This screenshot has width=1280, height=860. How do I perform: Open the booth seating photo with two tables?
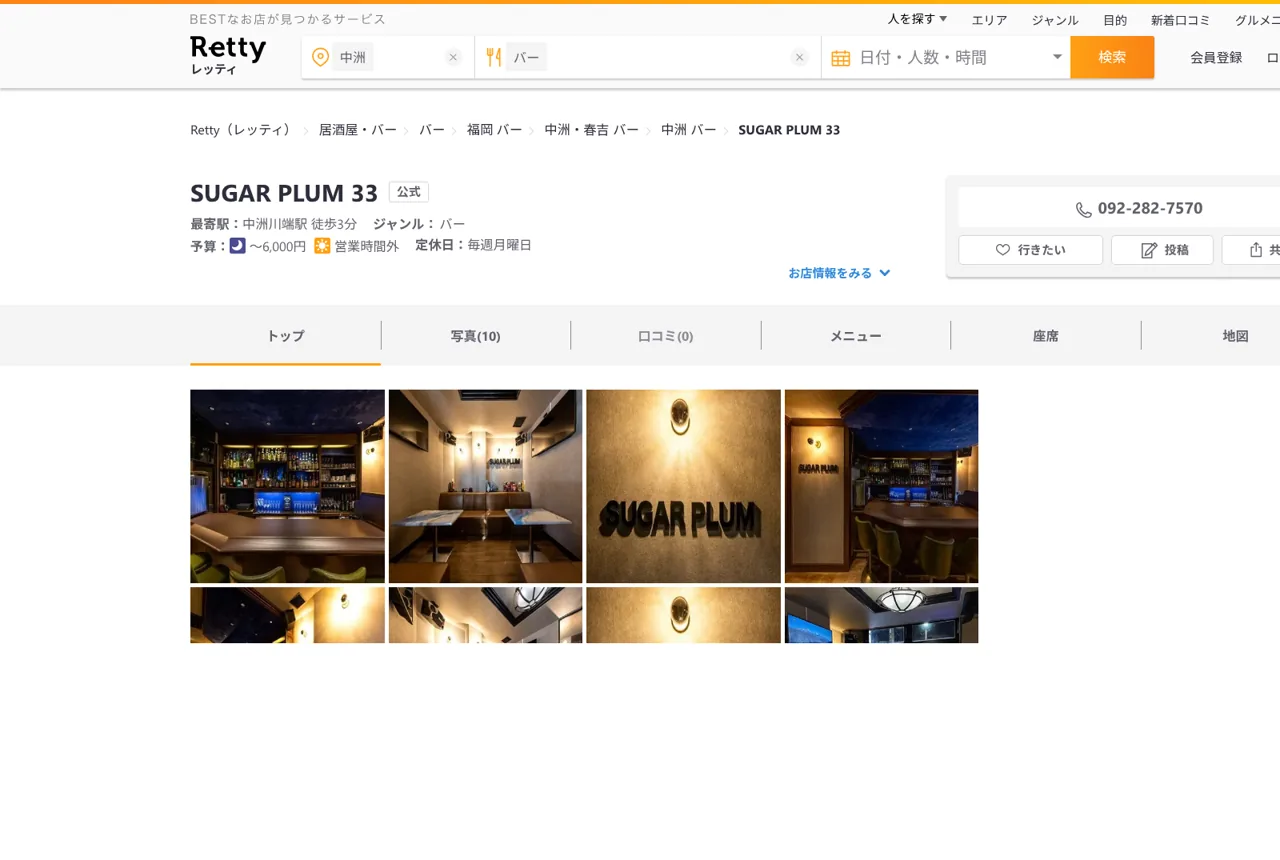coord(485,486)
